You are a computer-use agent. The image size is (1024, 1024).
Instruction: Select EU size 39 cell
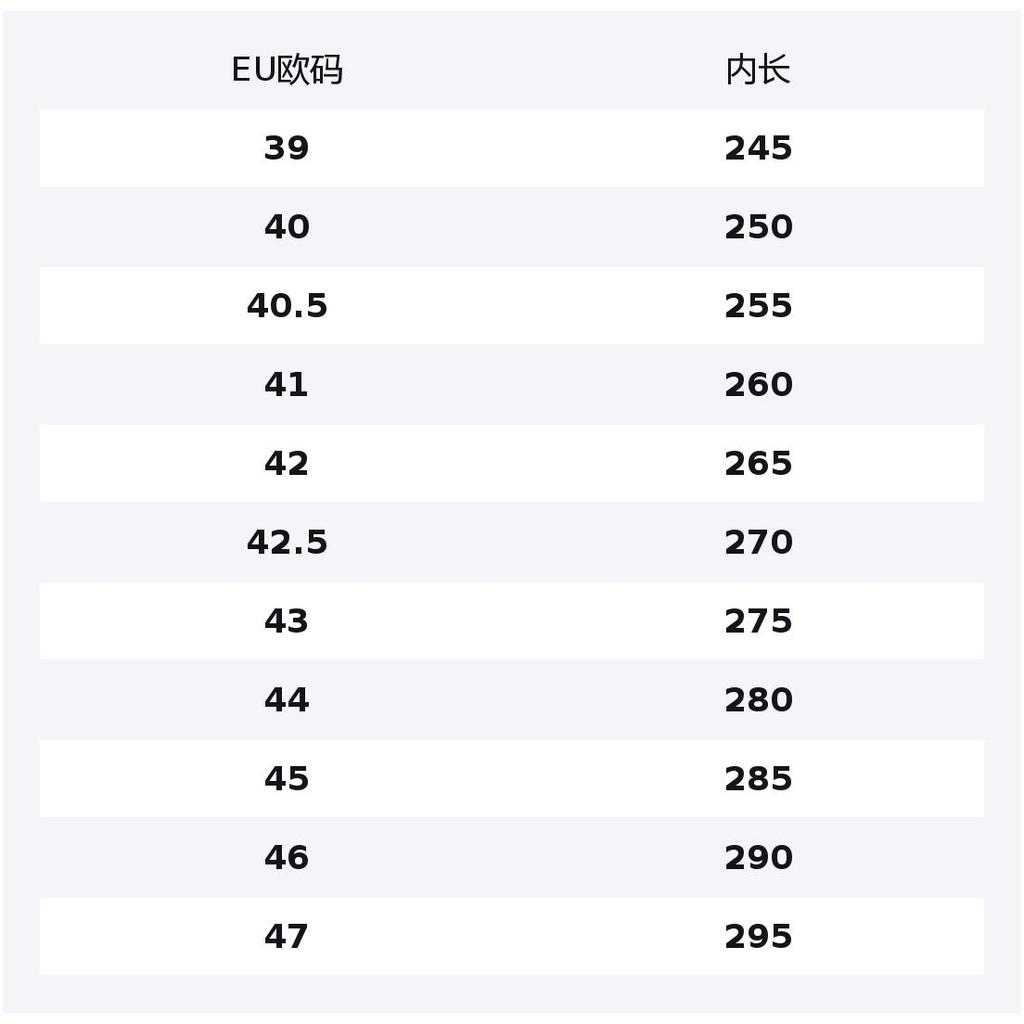point(286,148)
